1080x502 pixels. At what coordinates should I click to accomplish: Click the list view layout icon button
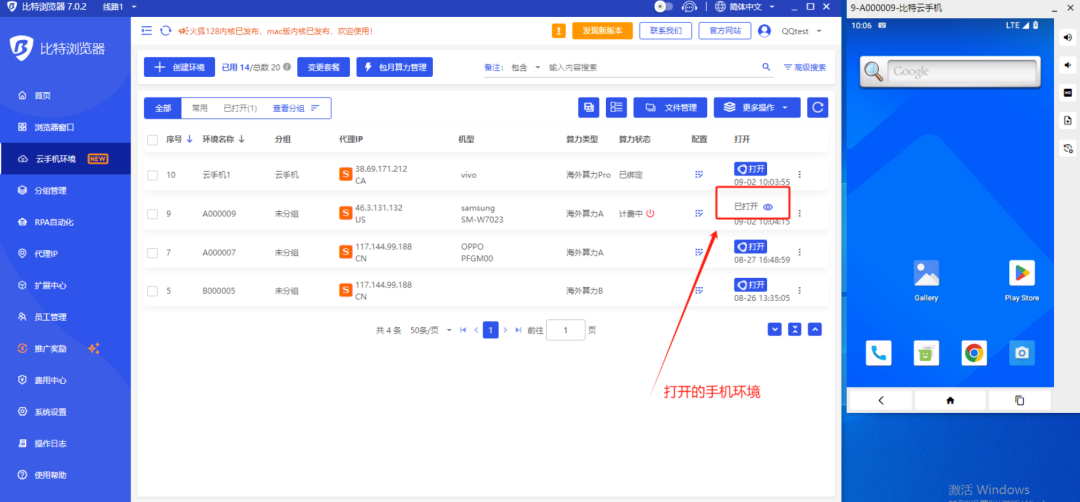point(616,107)
